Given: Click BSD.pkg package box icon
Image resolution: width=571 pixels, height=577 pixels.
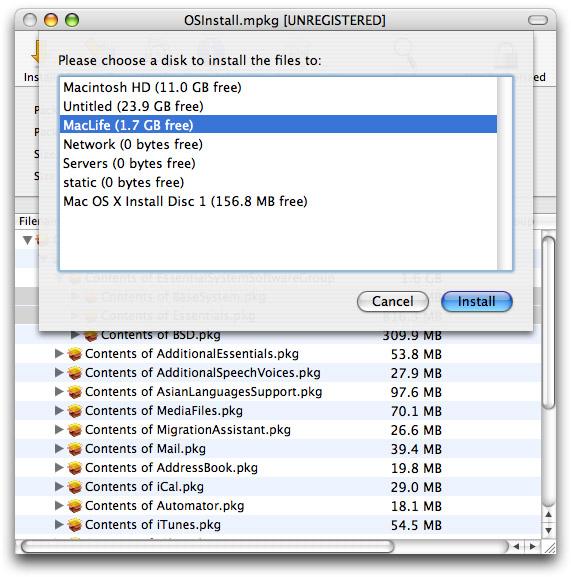Looking at the screenshot, I should pos(91,335).
